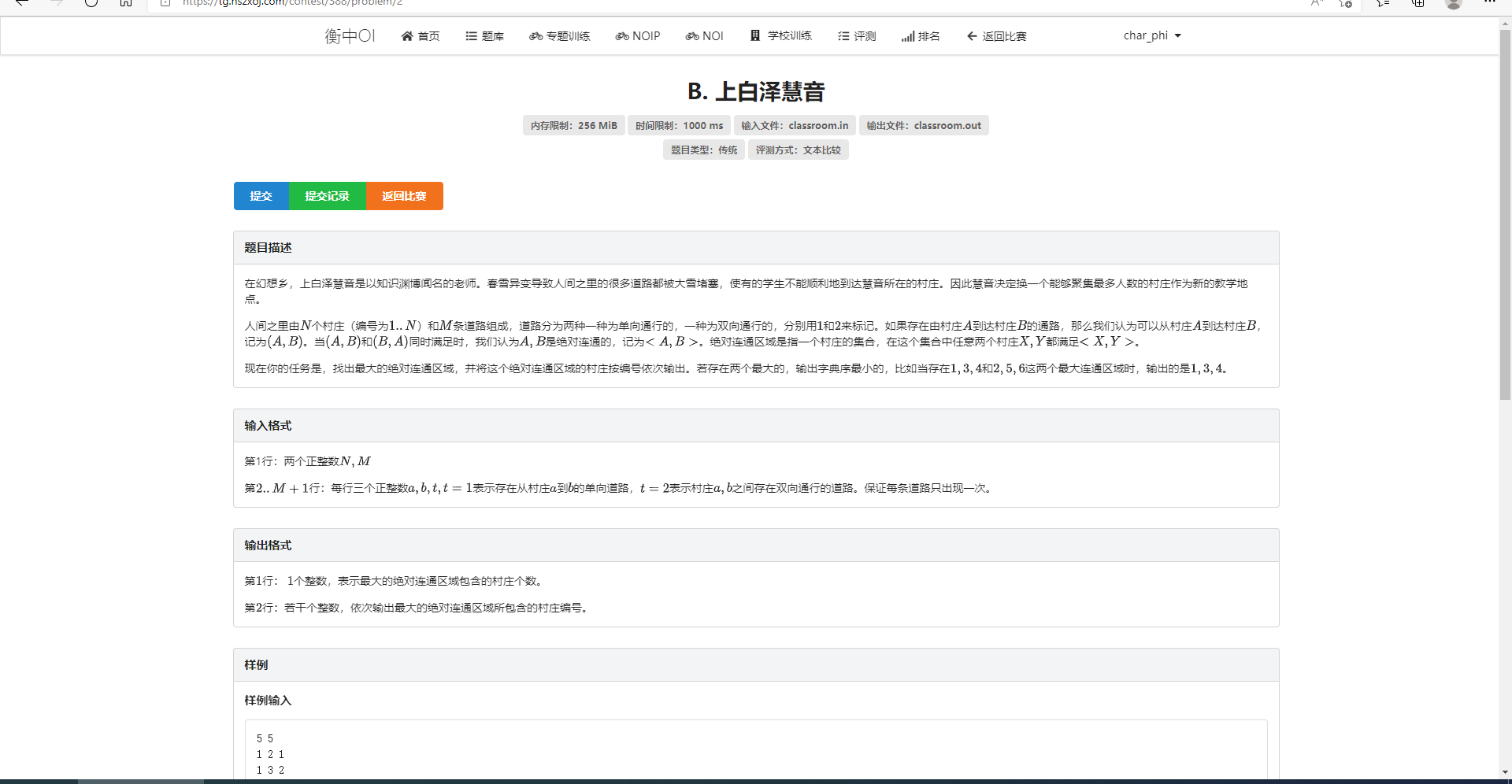This screenshot has width=1512, height=784.
Task: Click the green 提交记录 button
Action: [x=328, y=196]
